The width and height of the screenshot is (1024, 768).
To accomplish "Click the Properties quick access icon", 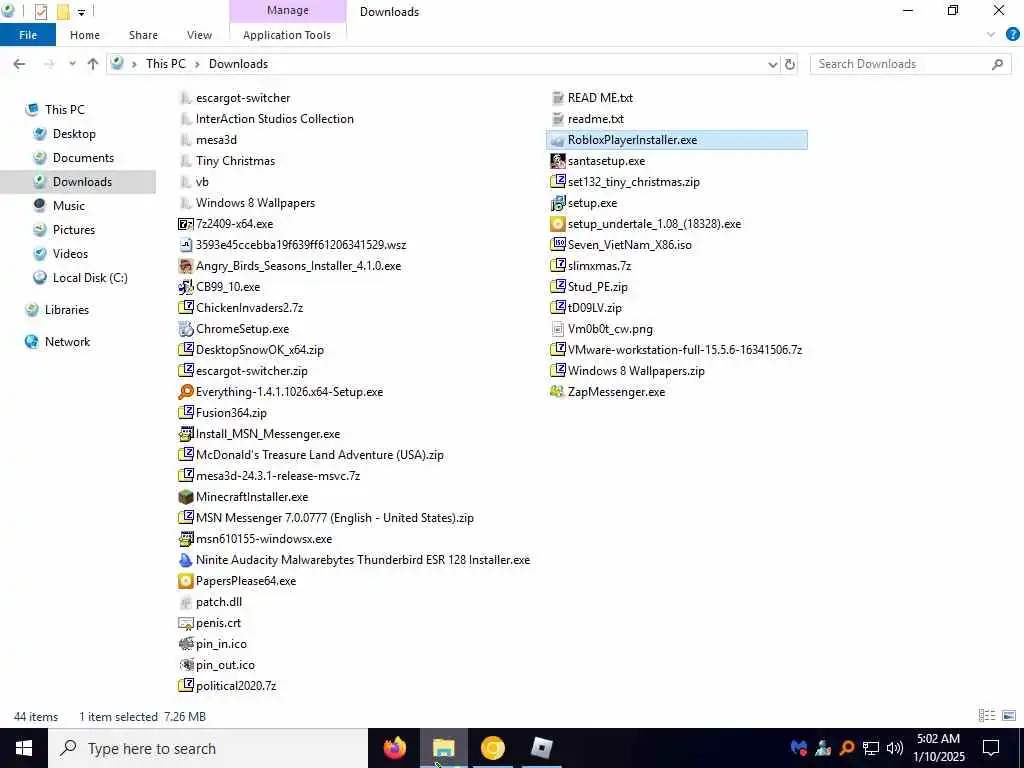I will (x=40, y=12).
